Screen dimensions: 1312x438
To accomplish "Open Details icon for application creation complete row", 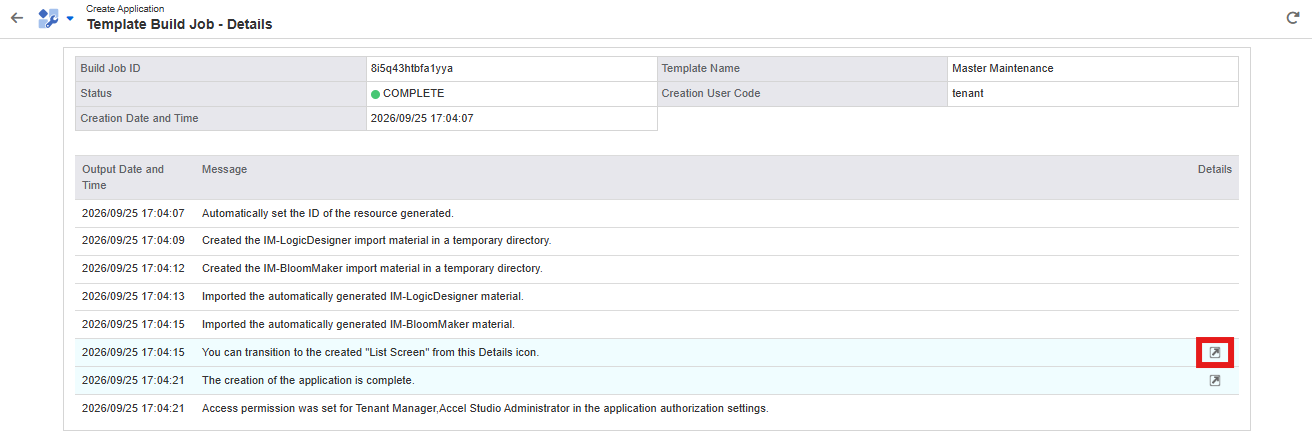I will pyautogui.click(x=1215, y=381).
